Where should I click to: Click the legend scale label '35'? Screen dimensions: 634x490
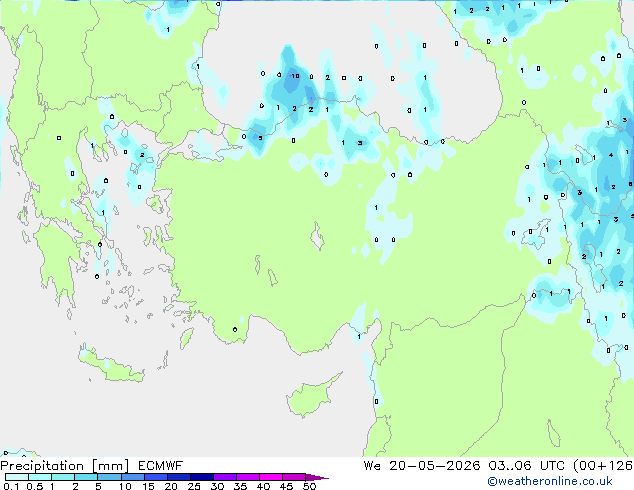click(x=240, y=486)
